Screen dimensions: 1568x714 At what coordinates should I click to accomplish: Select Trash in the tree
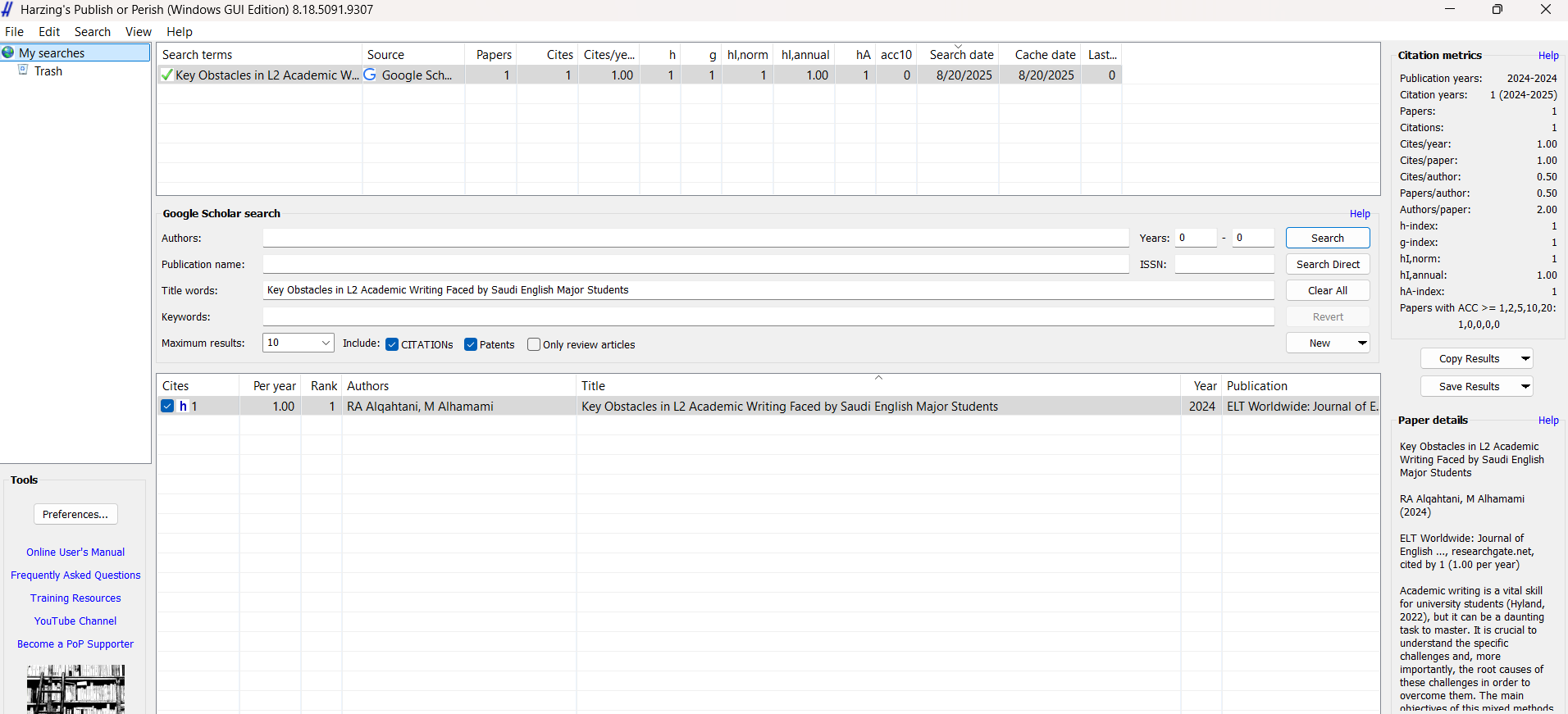pos(48,70)
